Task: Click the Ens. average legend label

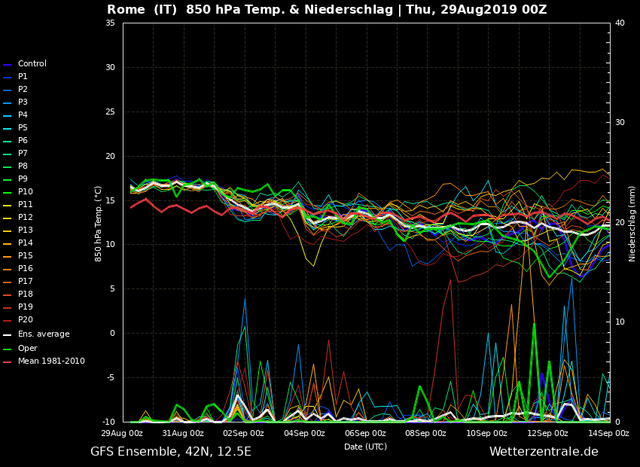Action: click(x=44, y=334)
